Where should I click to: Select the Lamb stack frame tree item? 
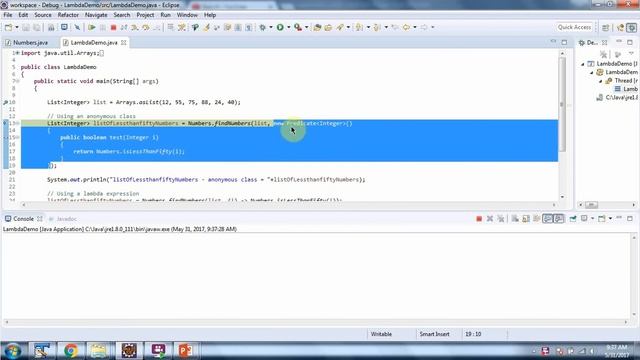[x=627, y=89]
